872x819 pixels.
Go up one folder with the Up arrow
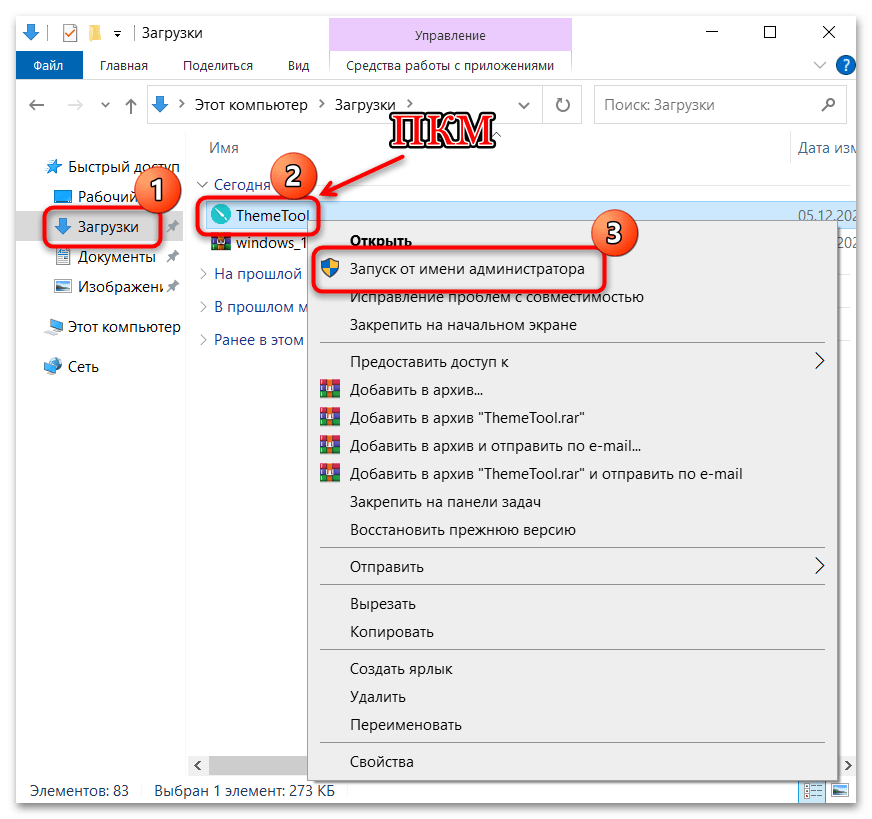[130, 104]
